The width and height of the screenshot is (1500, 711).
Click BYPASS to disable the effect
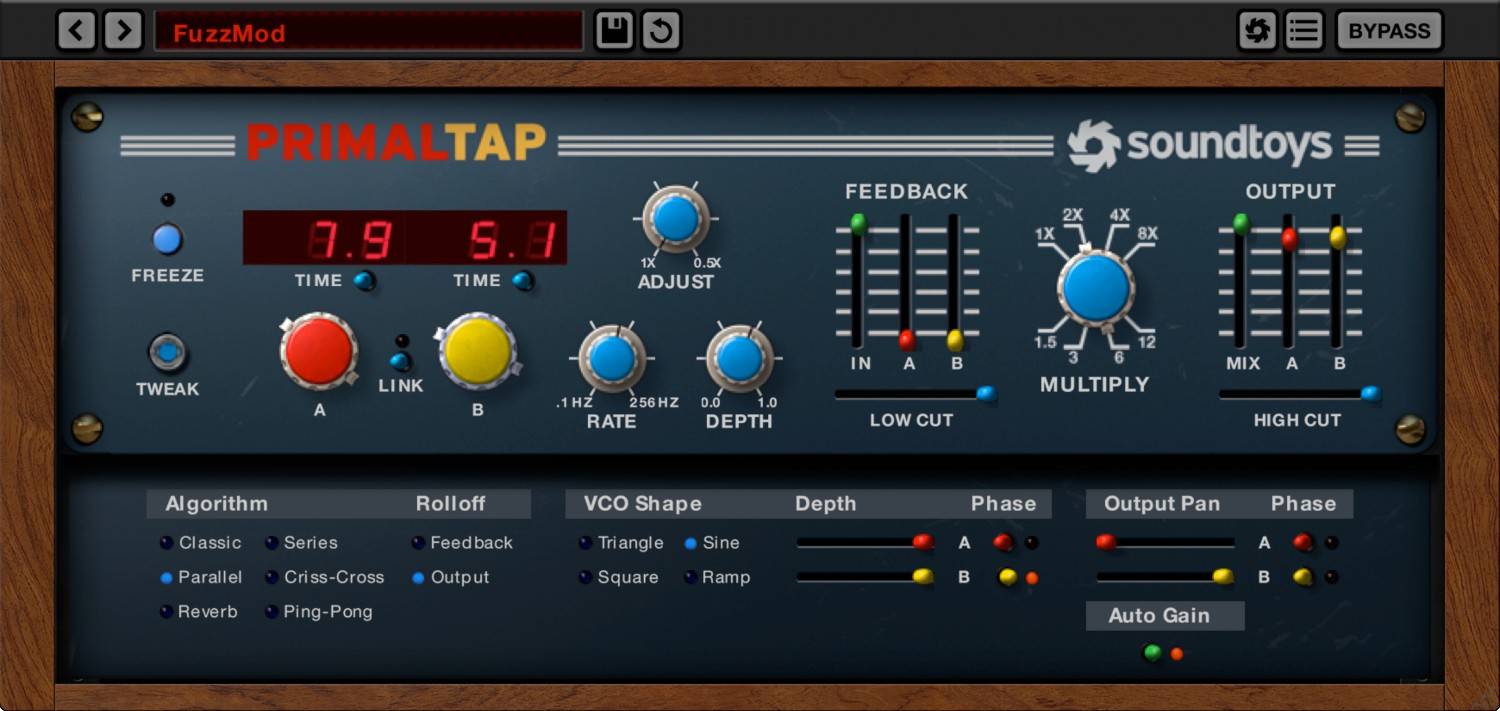pos(1388,30)
